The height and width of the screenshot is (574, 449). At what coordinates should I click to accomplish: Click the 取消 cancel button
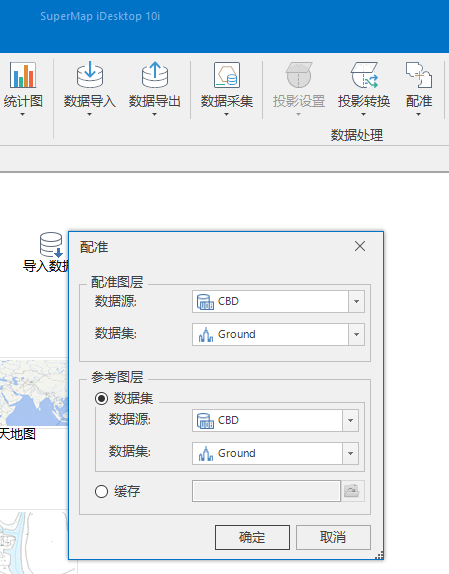[333, 537]
